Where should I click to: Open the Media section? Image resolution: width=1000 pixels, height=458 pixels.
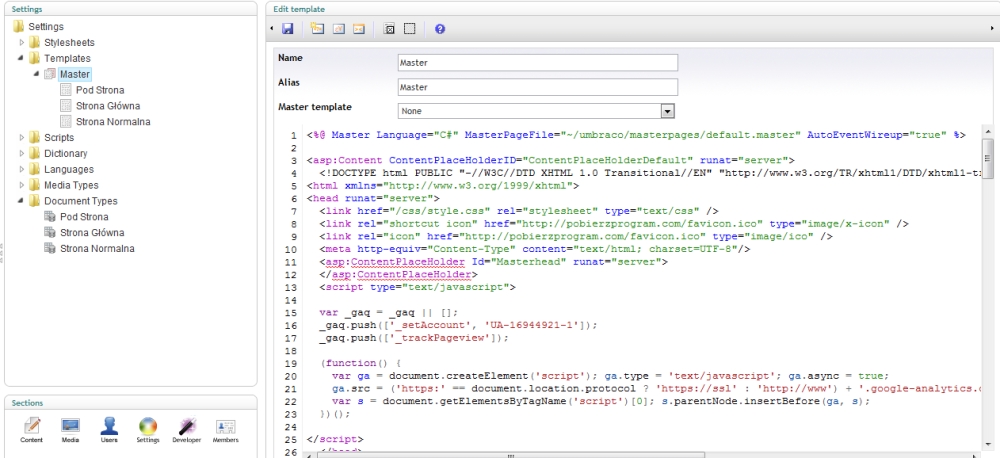pyautogui.click(x=70, y=431)
